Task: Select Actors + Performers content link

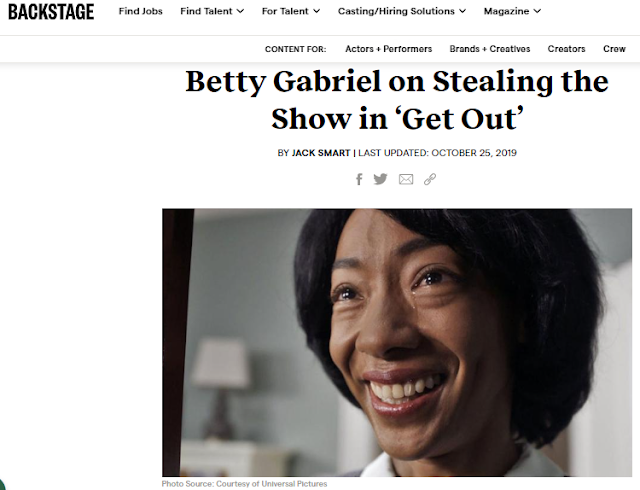Action: tap(389, 49)
